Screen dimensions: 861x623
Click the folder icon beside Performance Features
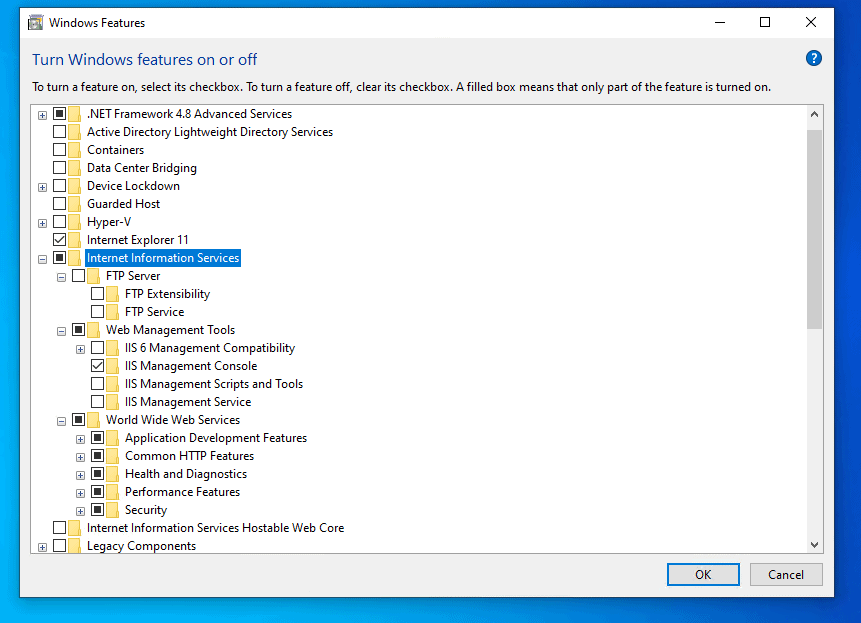click(x=112, y=492)
